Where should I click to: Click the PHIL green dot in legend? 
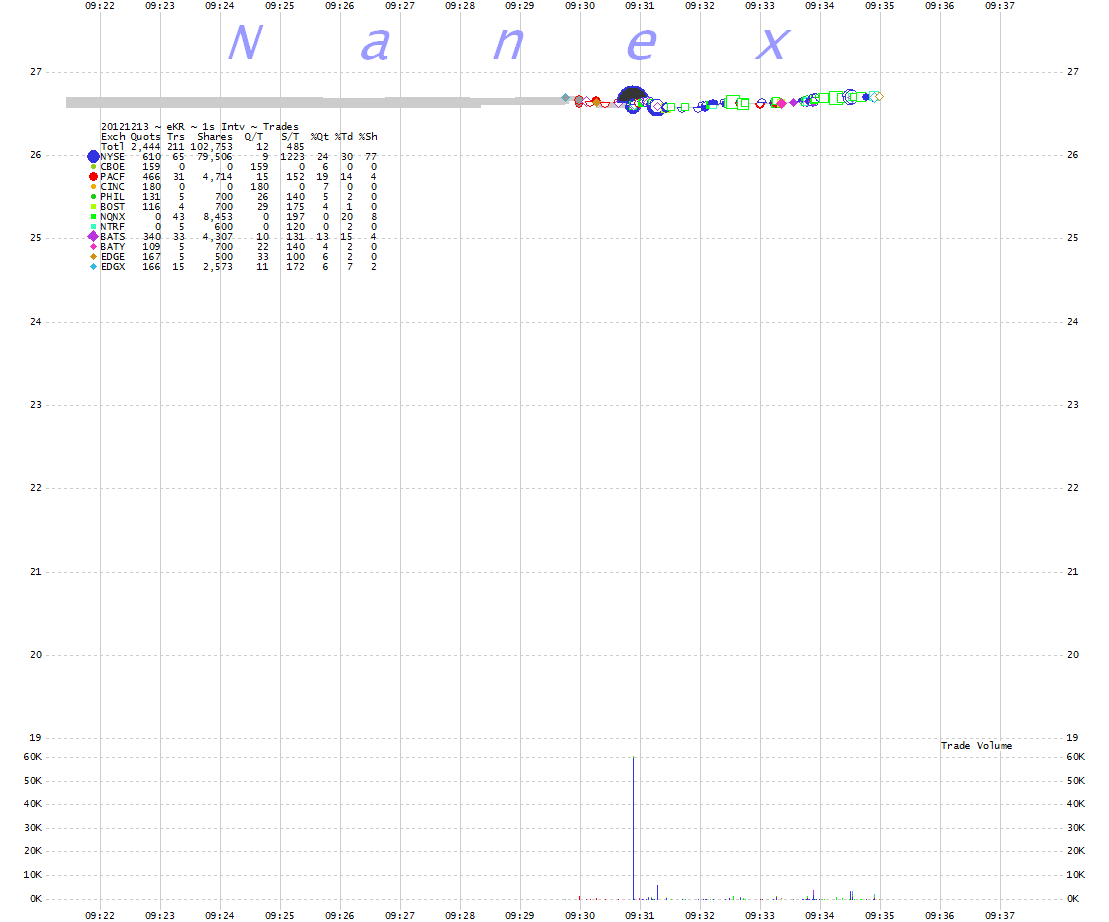click(93, 197)
